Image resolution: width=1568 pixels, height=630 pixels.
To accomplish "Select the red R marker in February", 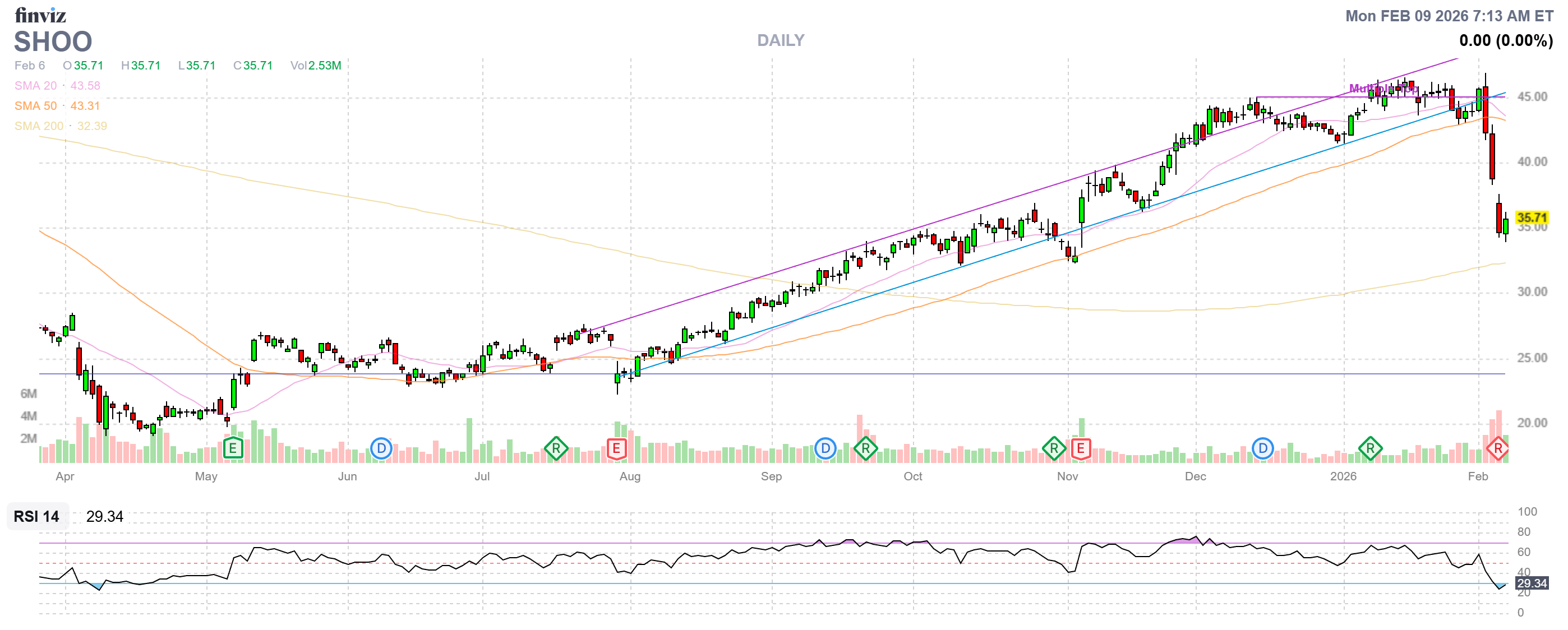I will click(1497, 449).
